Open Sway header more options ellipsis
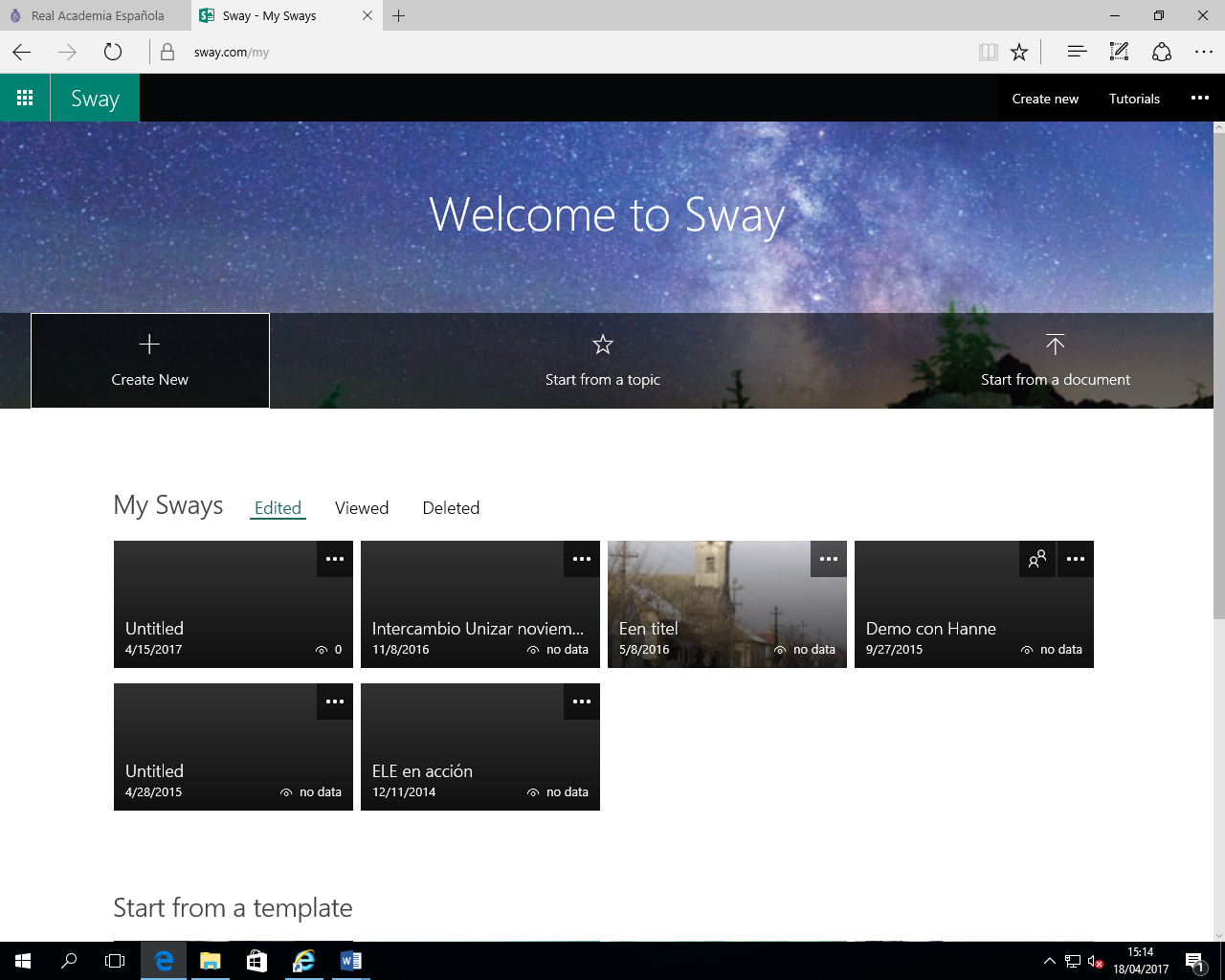The height and width of the screenshot is (980, 1225). point(1199,98)
